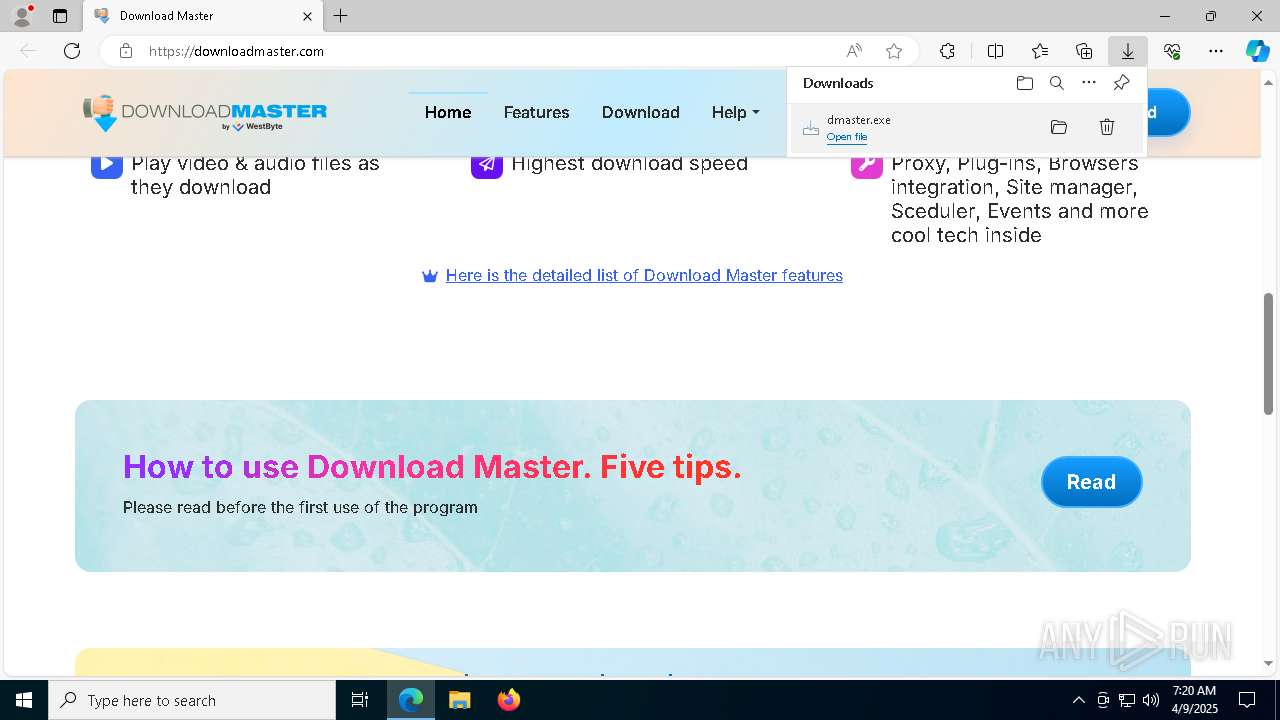Pin the Downloads panel
This screenshot has width=1280, height=720.
[1121, 83]
